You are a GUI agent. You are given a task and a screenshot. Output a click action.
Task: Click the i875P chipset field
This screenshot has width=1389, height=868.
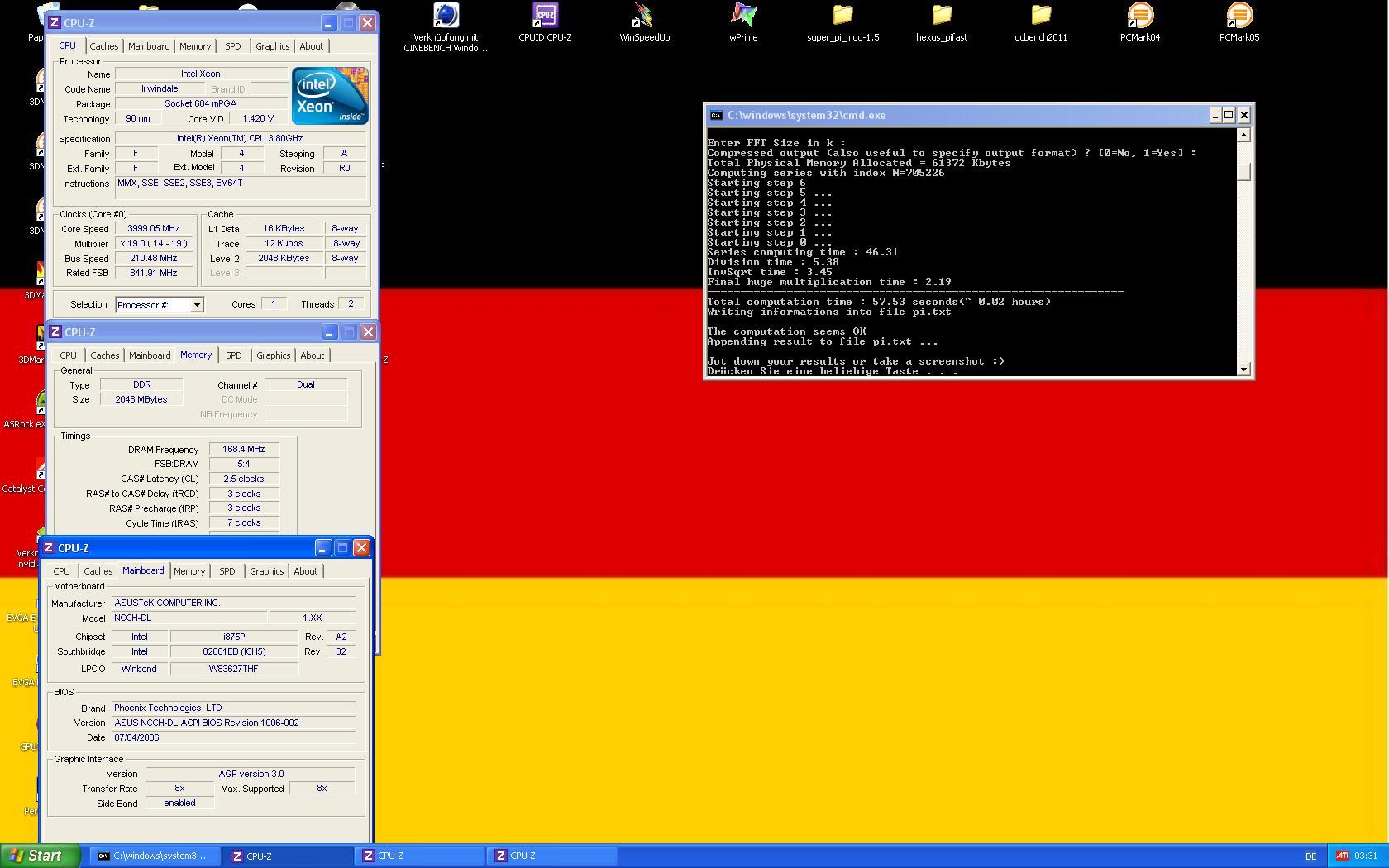(x=234, y=637)
